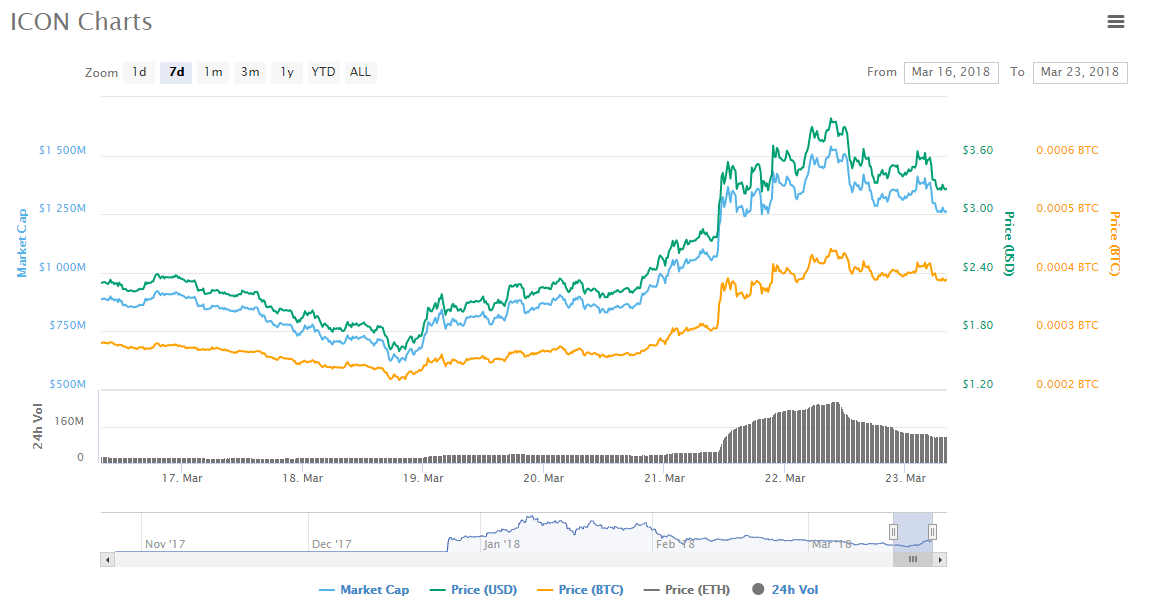
Task: Open the chart hamburger menu
Action: pos(1116,21)
